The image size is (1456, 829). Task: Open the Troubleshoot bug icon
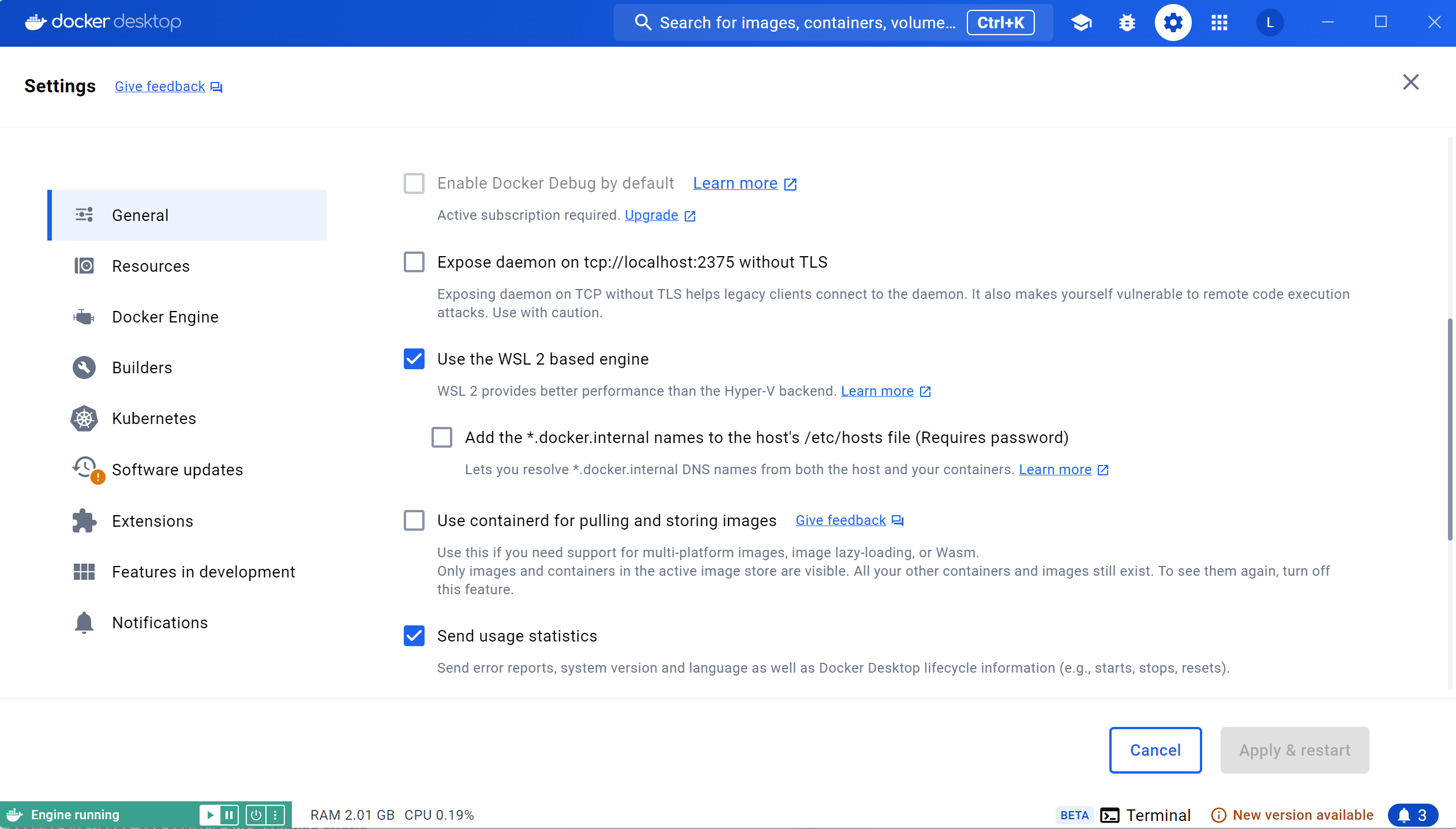click(1127, 22)
